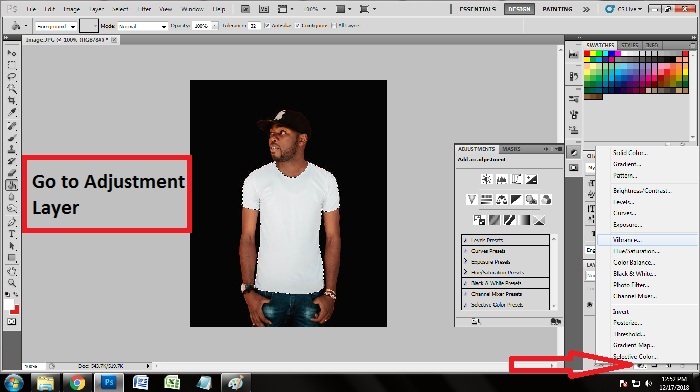Click Levels icon in Adjustments panel

(x=501, y=179)
